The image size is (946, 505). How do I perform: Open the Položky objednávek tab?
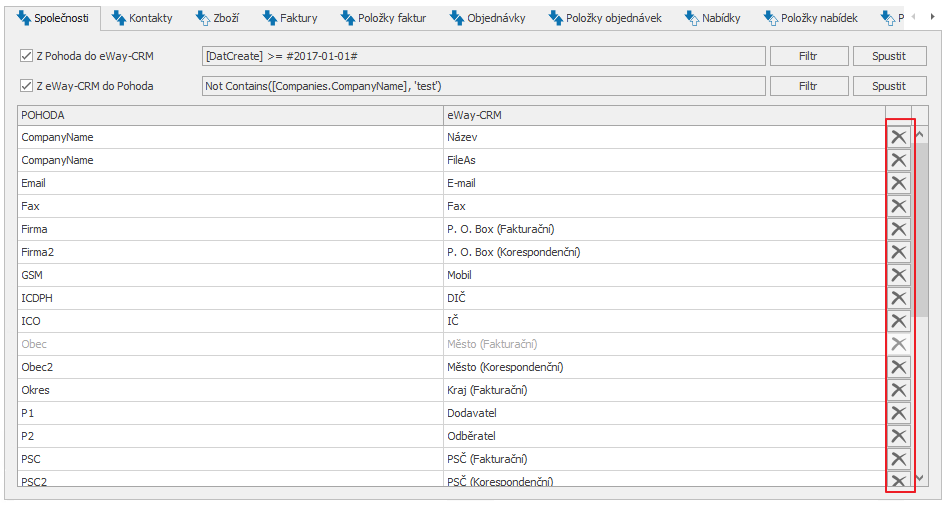(605, 18)
